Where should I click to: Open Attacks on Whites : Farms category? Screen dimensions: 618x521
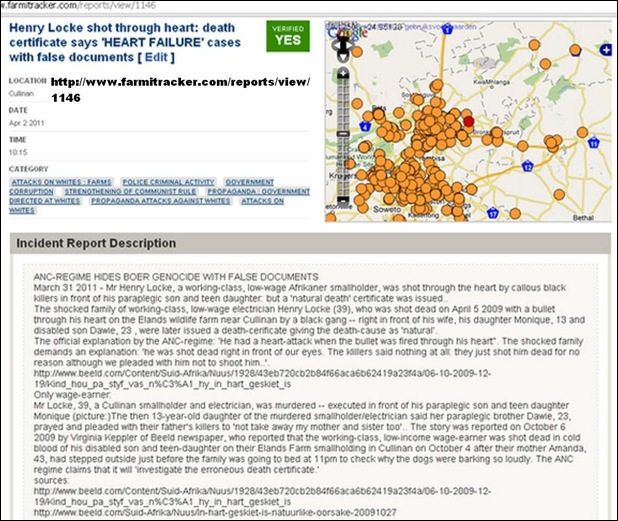point(61,182)
